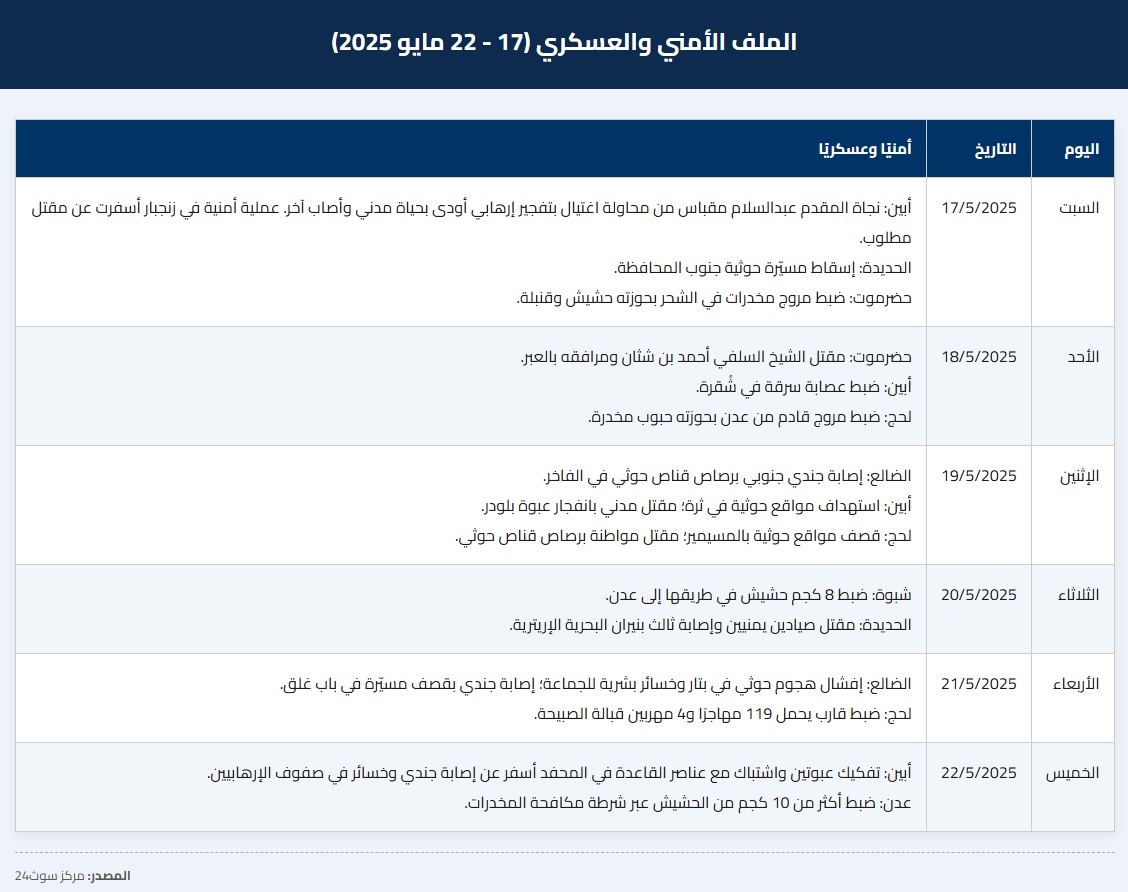
Task: Select the date 20/5/2025
Action: pyautogui.click(x=979, y=595)
